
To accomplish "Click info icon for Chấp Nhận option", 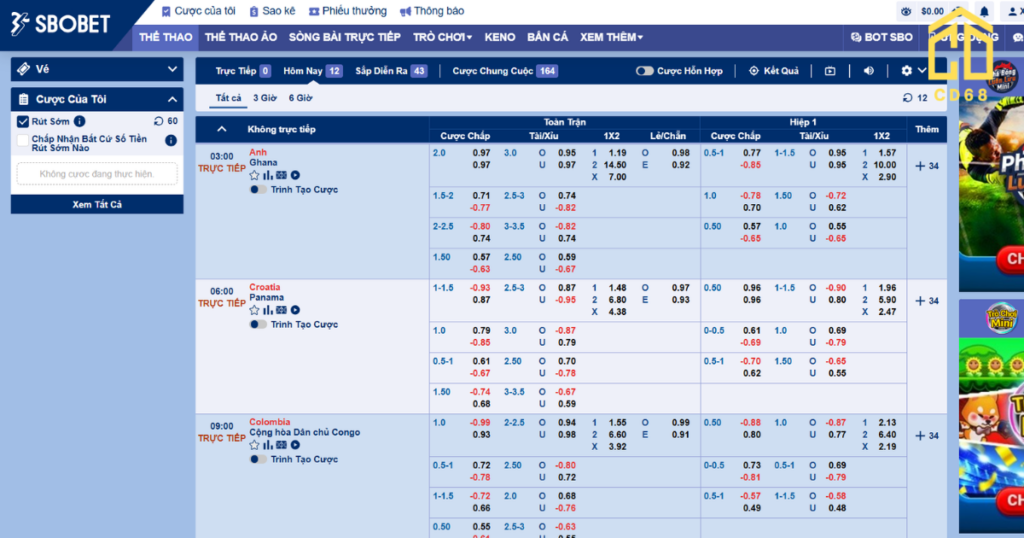I will coord(170,140).
